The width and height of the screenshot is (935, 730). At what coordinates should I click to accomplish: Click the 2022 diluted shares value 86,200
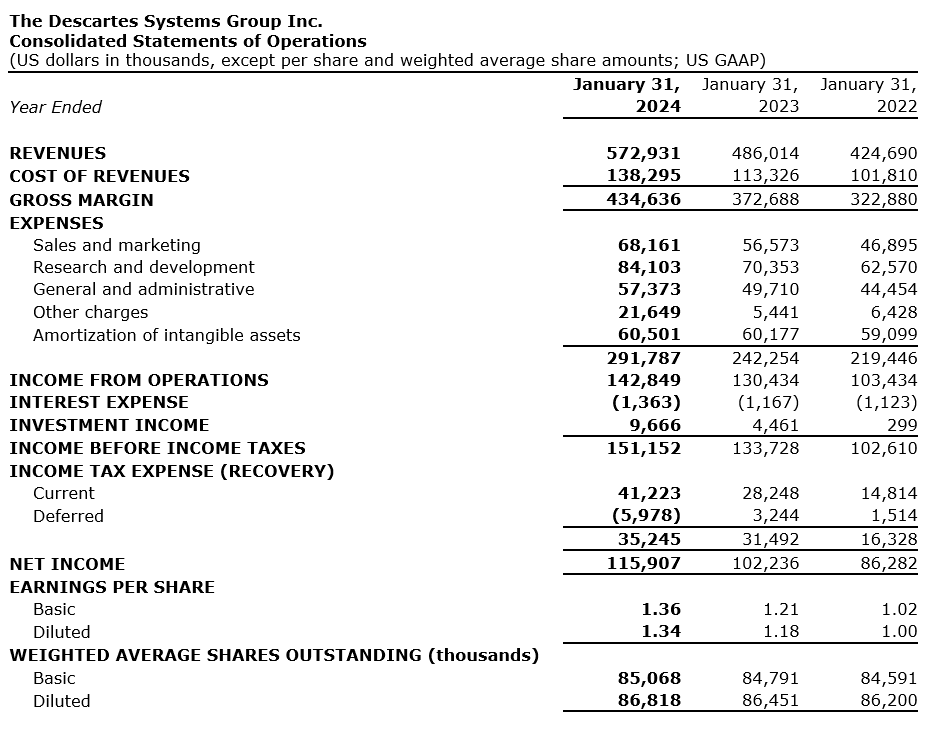[x=888, y=700]
